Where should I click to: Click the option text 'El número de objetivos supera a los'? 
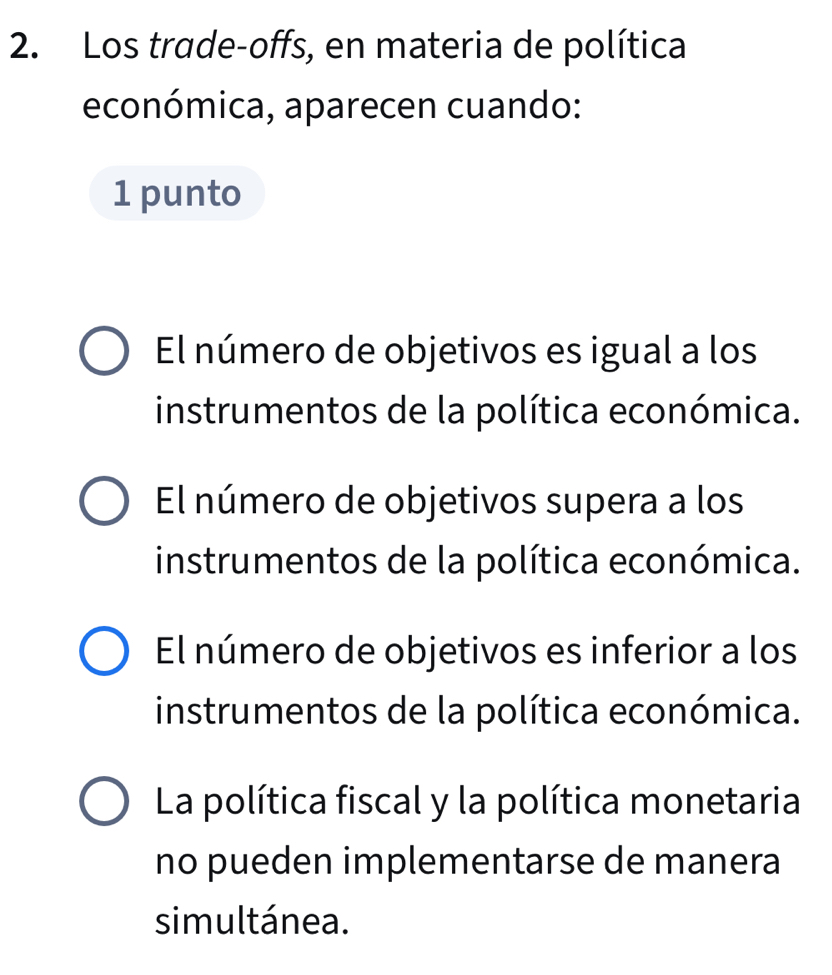[450, 502]
